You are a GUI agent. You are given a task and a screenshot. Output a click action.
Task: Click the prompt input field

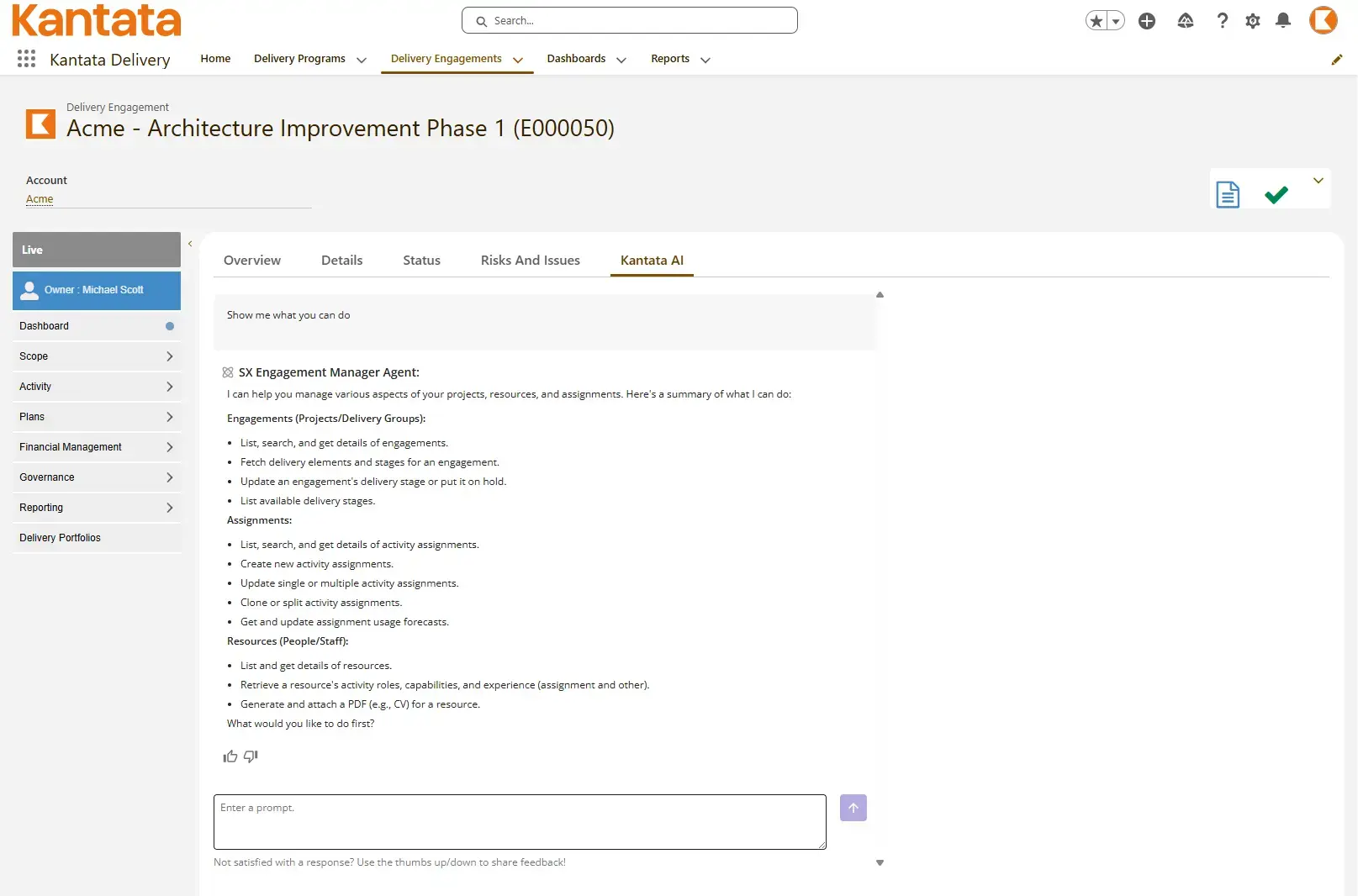point(519,821)
